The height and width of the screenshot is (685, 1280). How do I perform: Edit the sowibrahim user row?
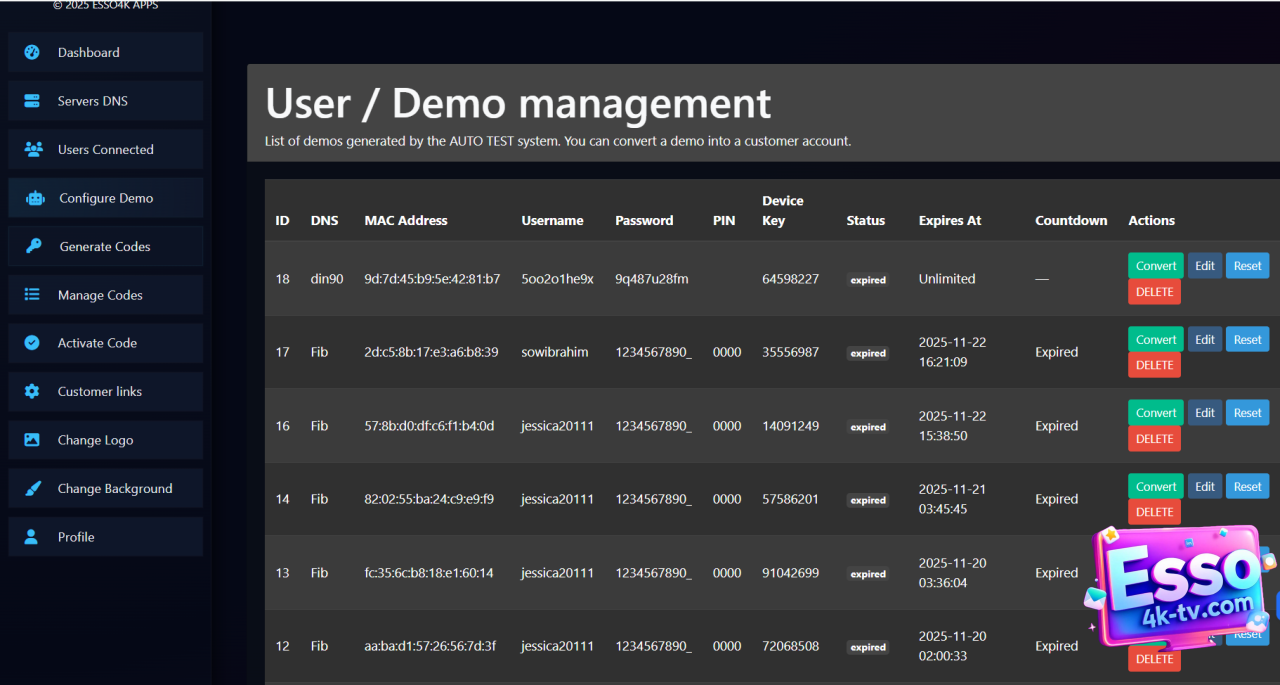pyautogui.click(x=1204, y=339)
